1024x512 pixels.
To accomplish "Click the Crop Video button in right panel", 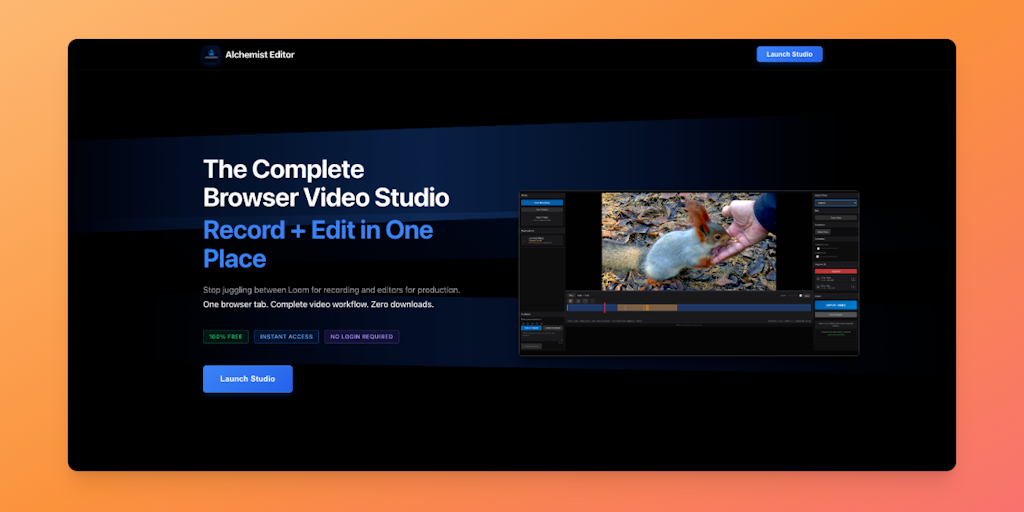I will (835, 217).
